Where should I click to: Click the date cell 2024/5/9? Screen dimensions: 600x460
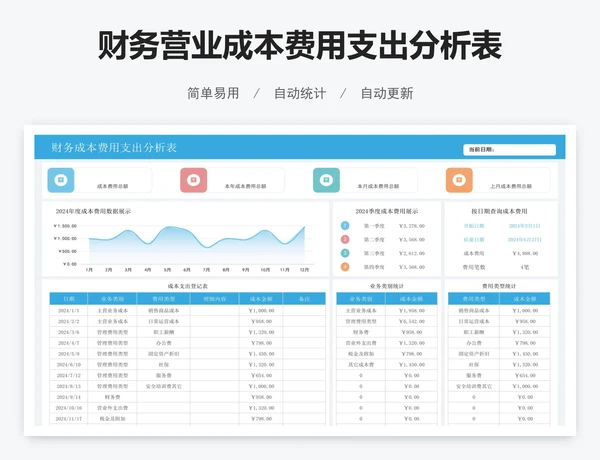pos(69,354)
